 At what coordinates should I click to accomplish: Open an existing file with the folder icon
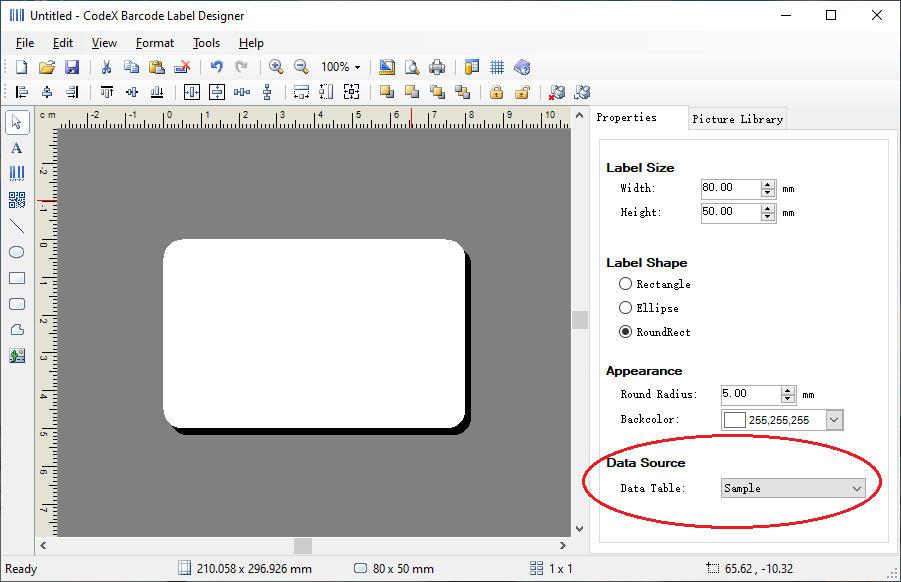[x=47, y=67]
